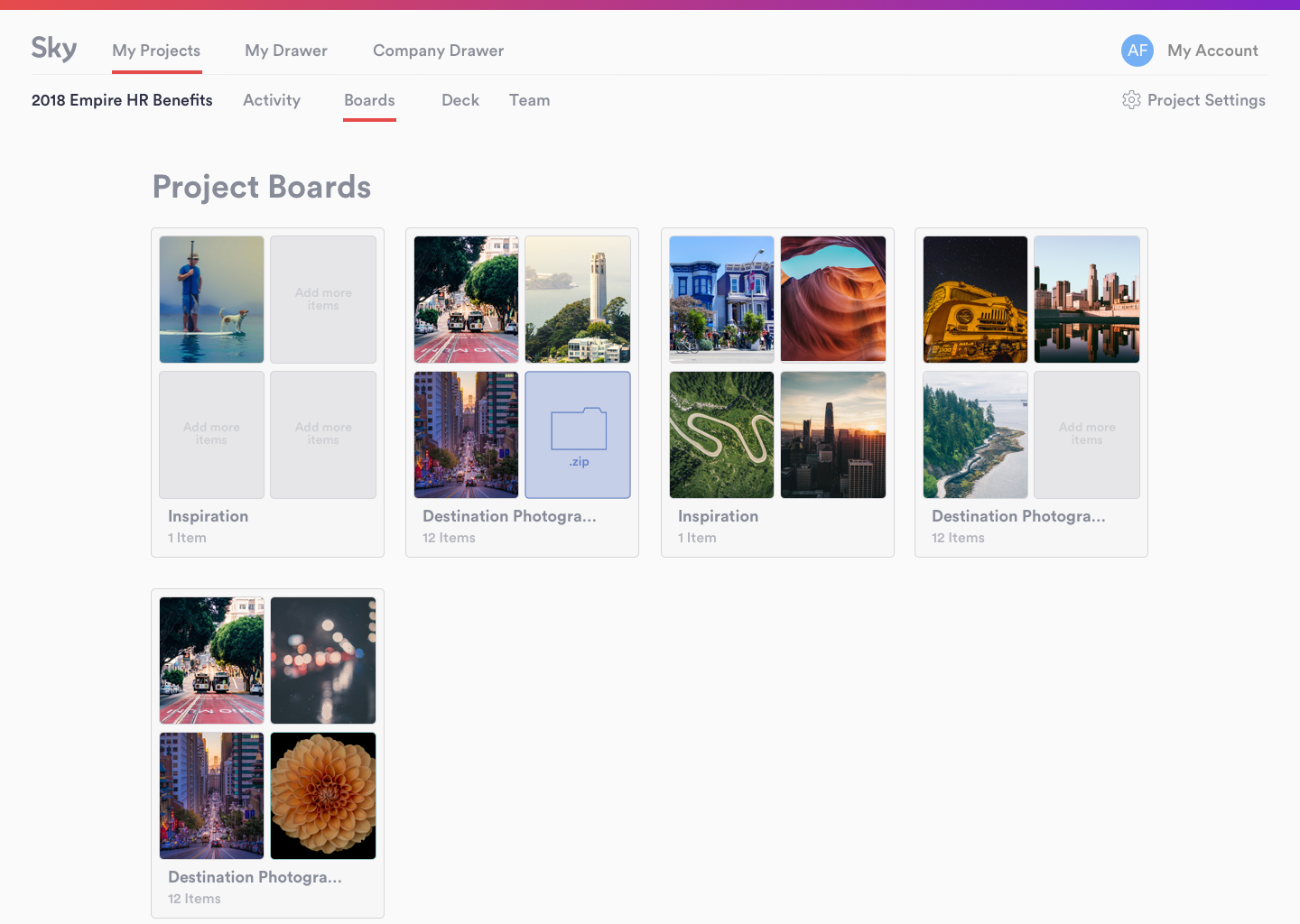Click the paddleboarder photo in Inspiration board
Image resolution: width=1300 pixels, height=924 pixels.
click(211, 299)
